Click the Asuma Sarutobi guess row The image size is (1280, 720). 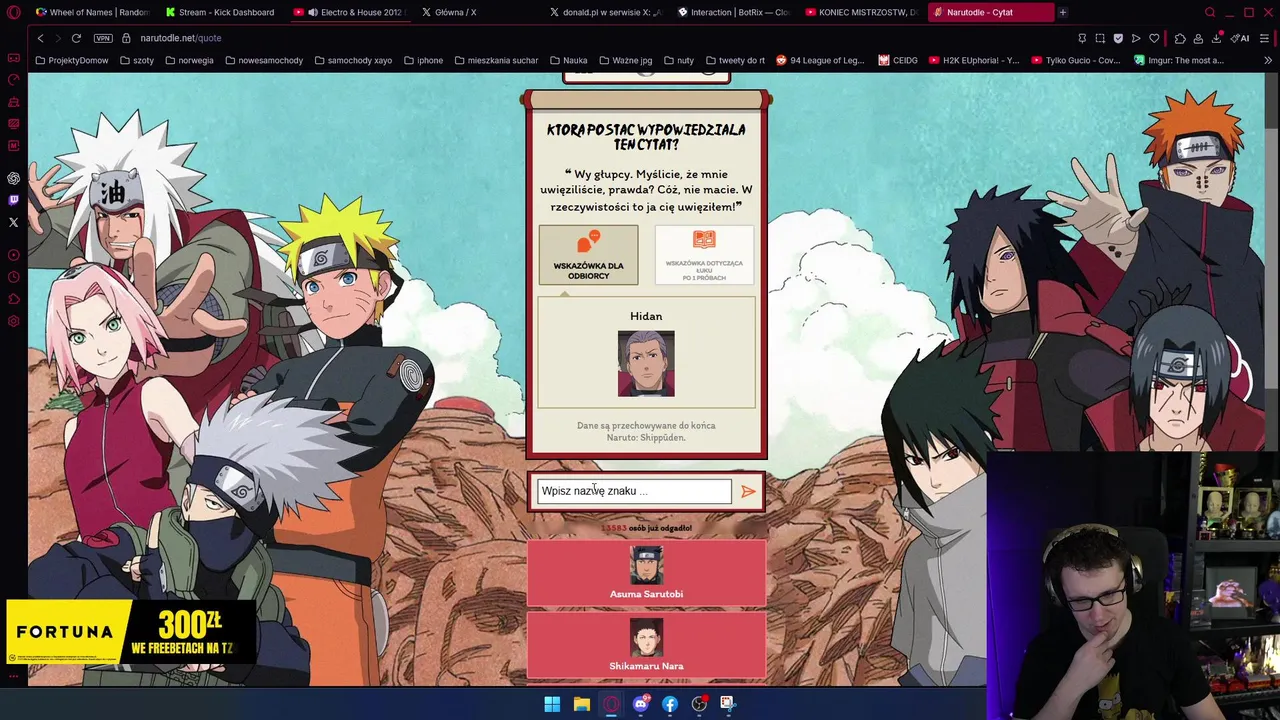[646, 573]
